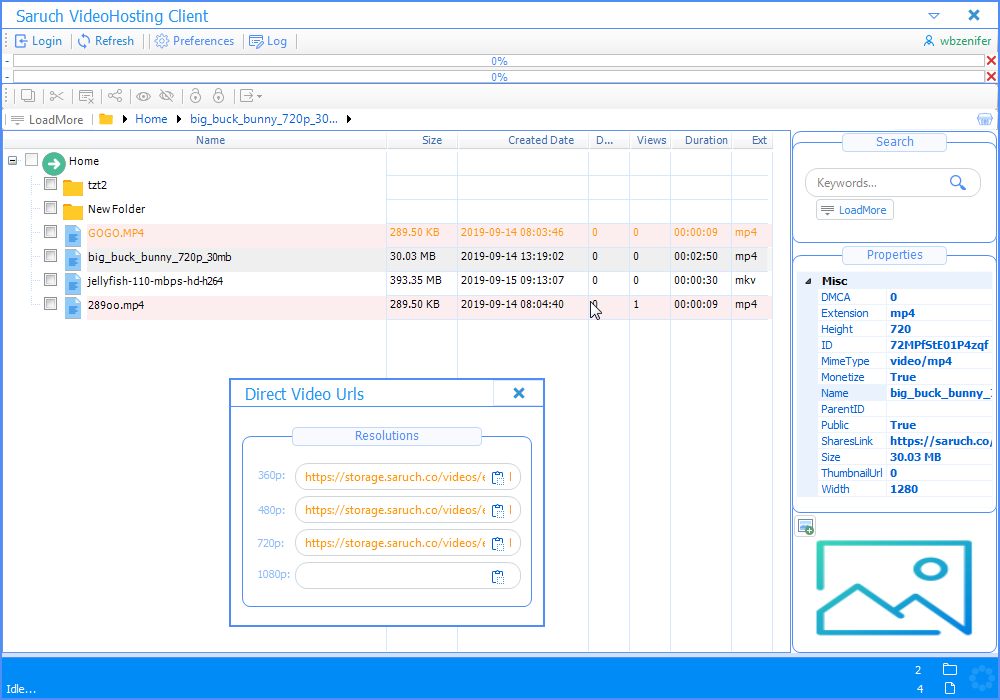Viewport: 1000px width, 700px height.
Task: Expand arrow before Home breadcrumb
Action: 124,119
